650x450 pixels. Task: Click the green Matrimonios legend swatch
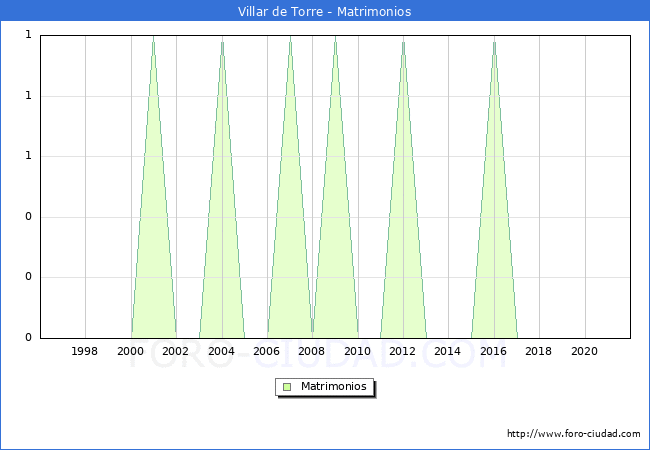287,387
